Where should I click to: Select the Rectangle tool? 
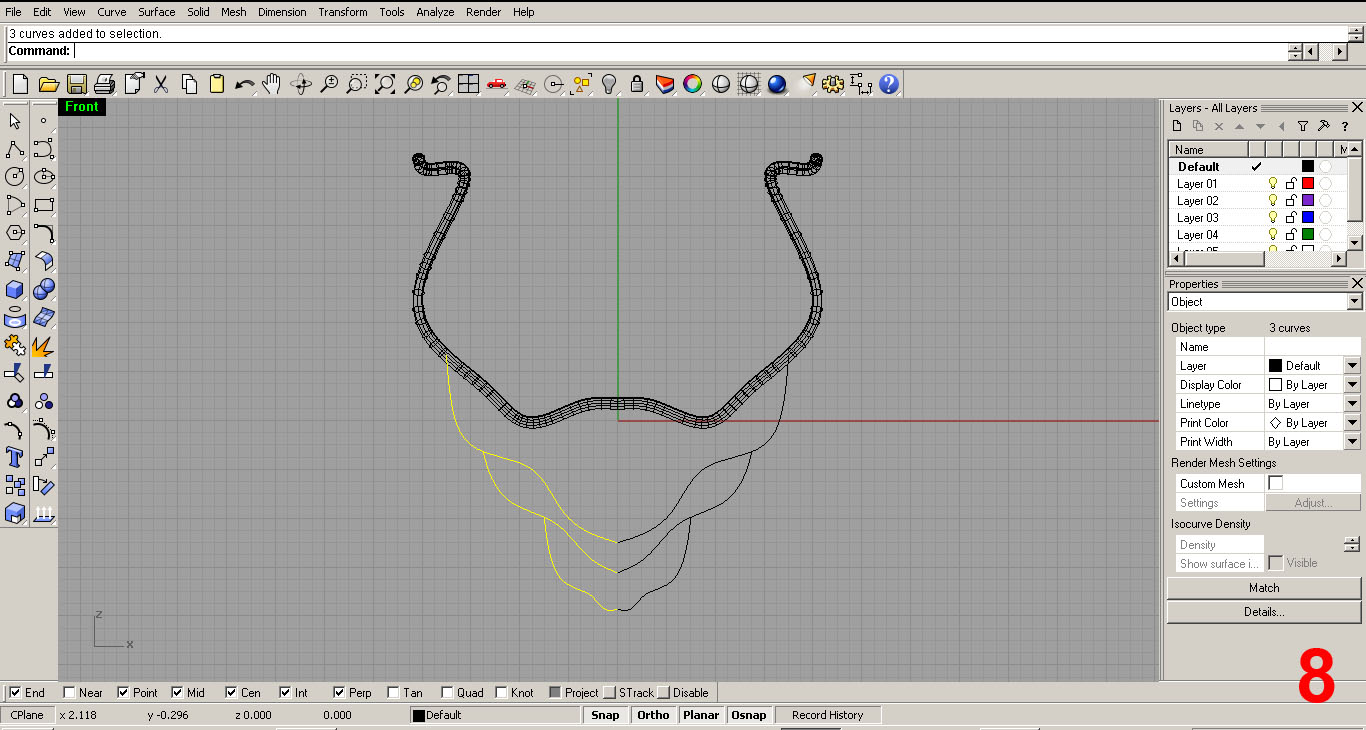pos(44,205)
